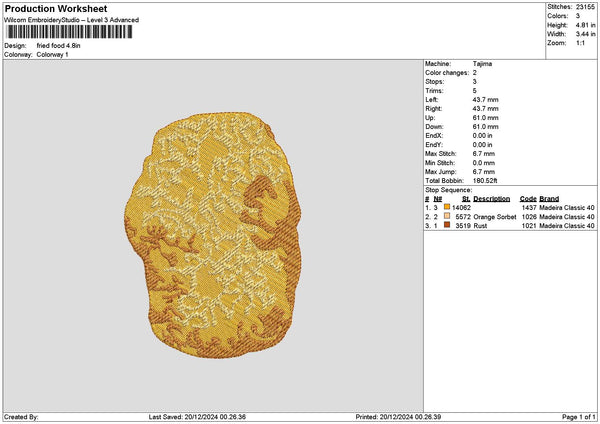Click the 'Description' column header
600x424 pixels.
coord(492,199)
